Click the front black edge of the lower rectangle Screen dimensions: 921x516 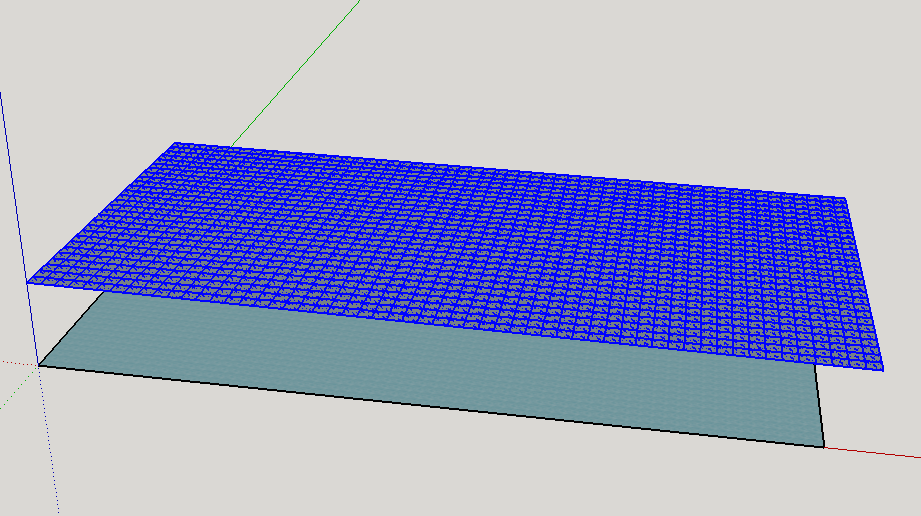[430, 406]
